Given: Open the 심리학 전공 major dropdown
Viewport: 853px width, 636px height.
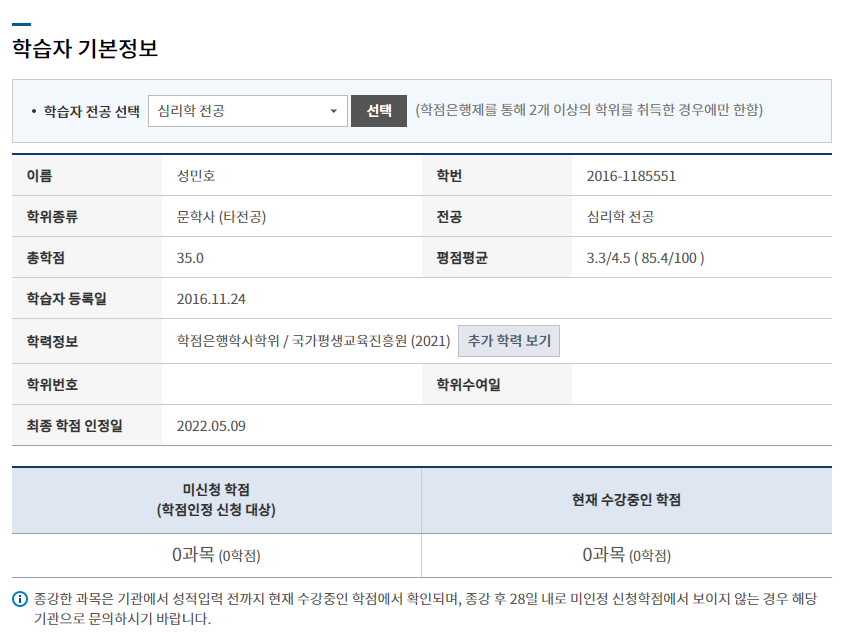Looking at the screenshot, I should click(248, 111).
